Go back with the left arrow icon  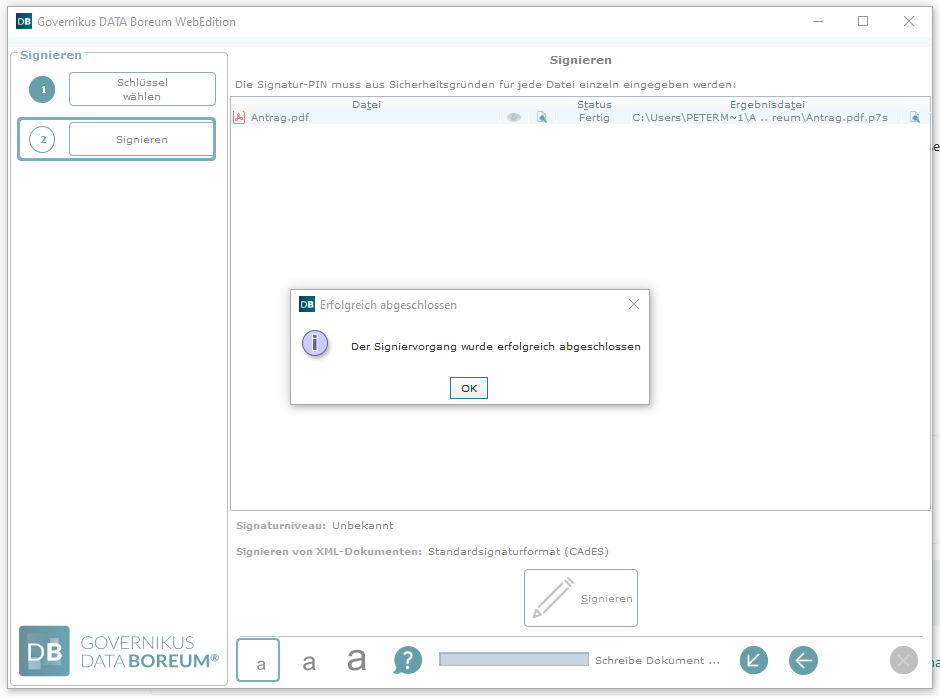[803, 660]
